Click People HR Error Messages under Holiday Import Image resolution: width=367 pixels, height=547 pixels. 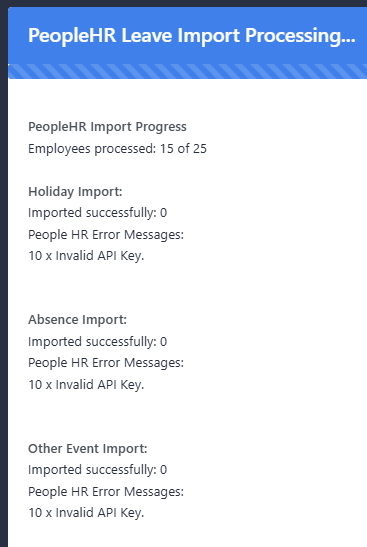106,234
